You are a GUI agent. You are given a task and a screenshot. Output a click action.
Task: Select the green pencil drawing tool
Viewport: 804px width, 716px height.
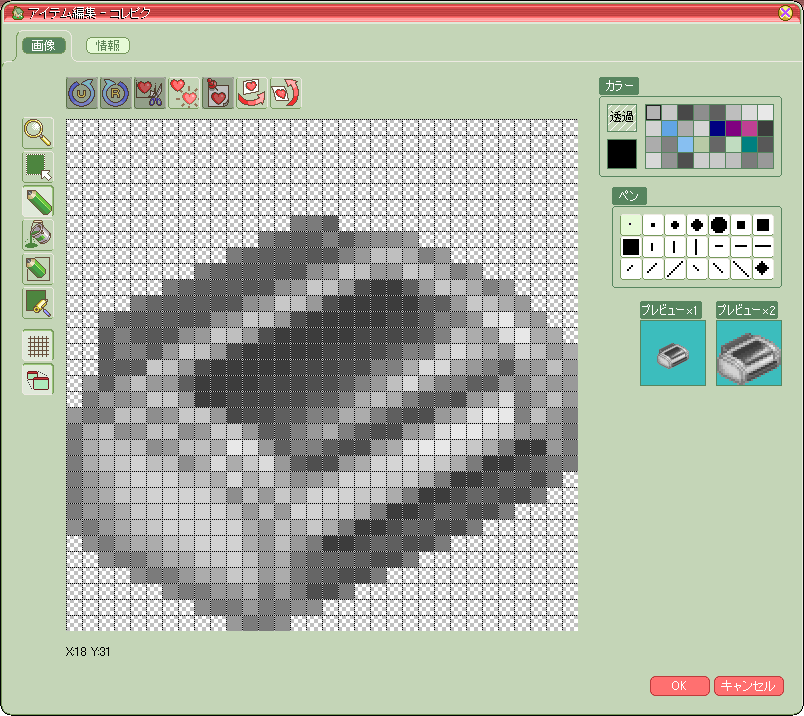click(x=38, y=201)
